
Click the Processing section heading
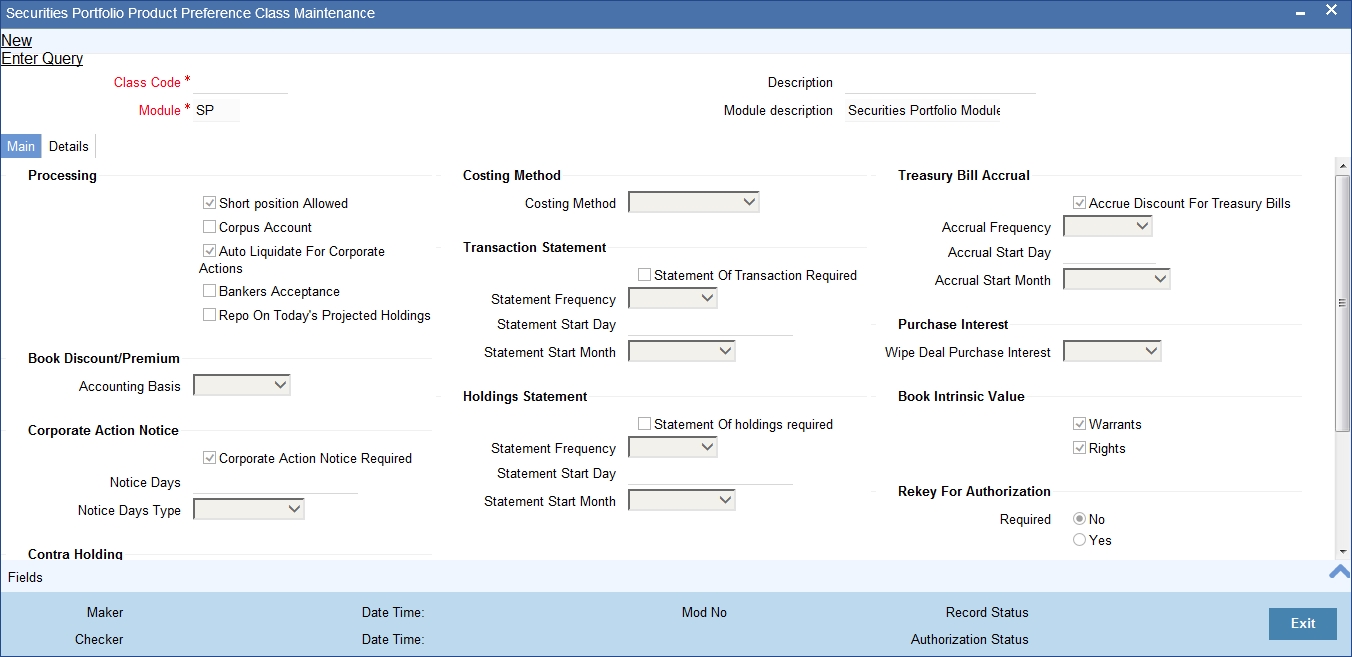click(62, 175)
